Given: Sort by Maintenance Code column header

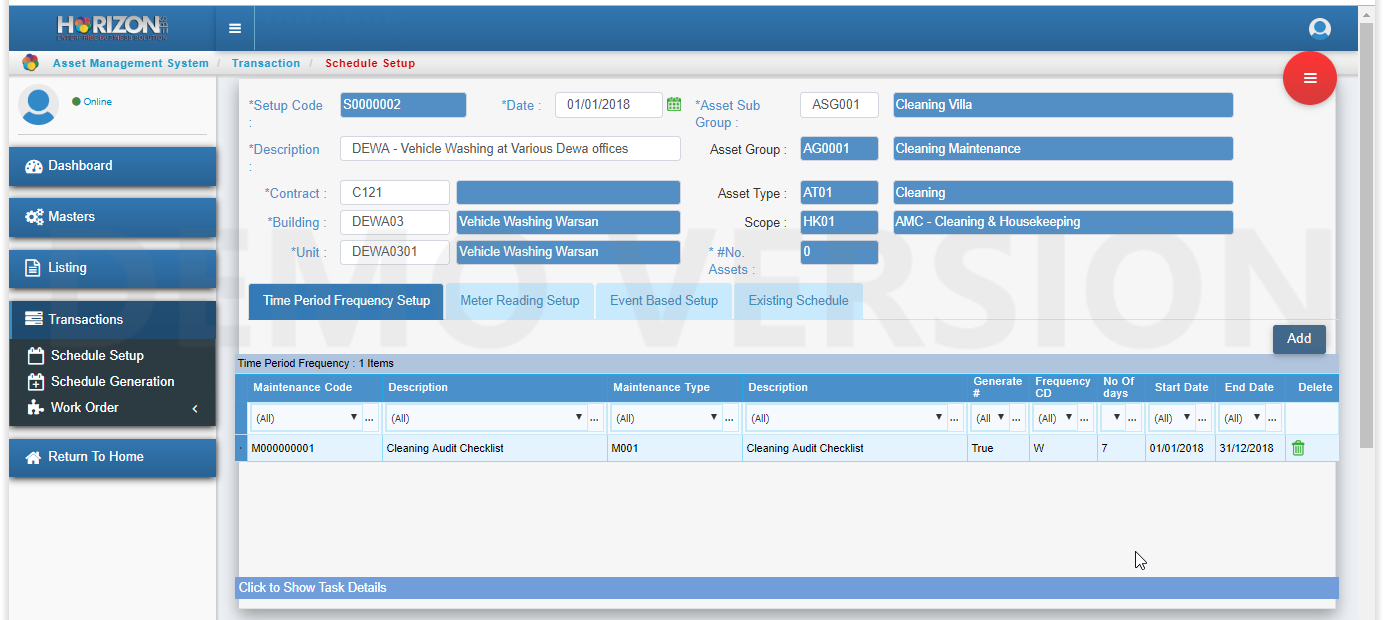Looking at the screenshot, I should click(303, 387).
